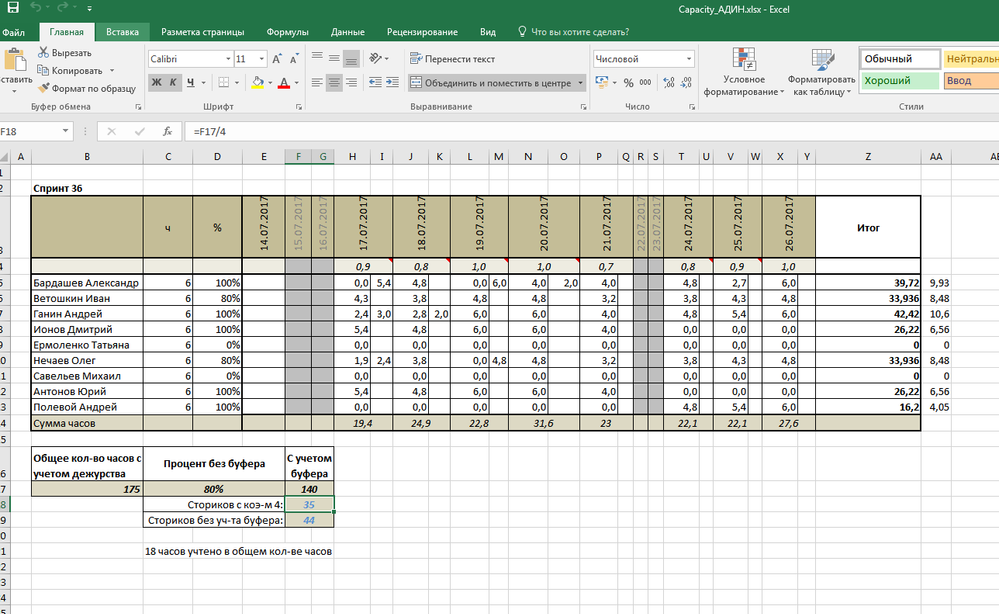Increase font size with large A icon
The height and width of the screenshot is (614, 999).
tap(277, 59)
